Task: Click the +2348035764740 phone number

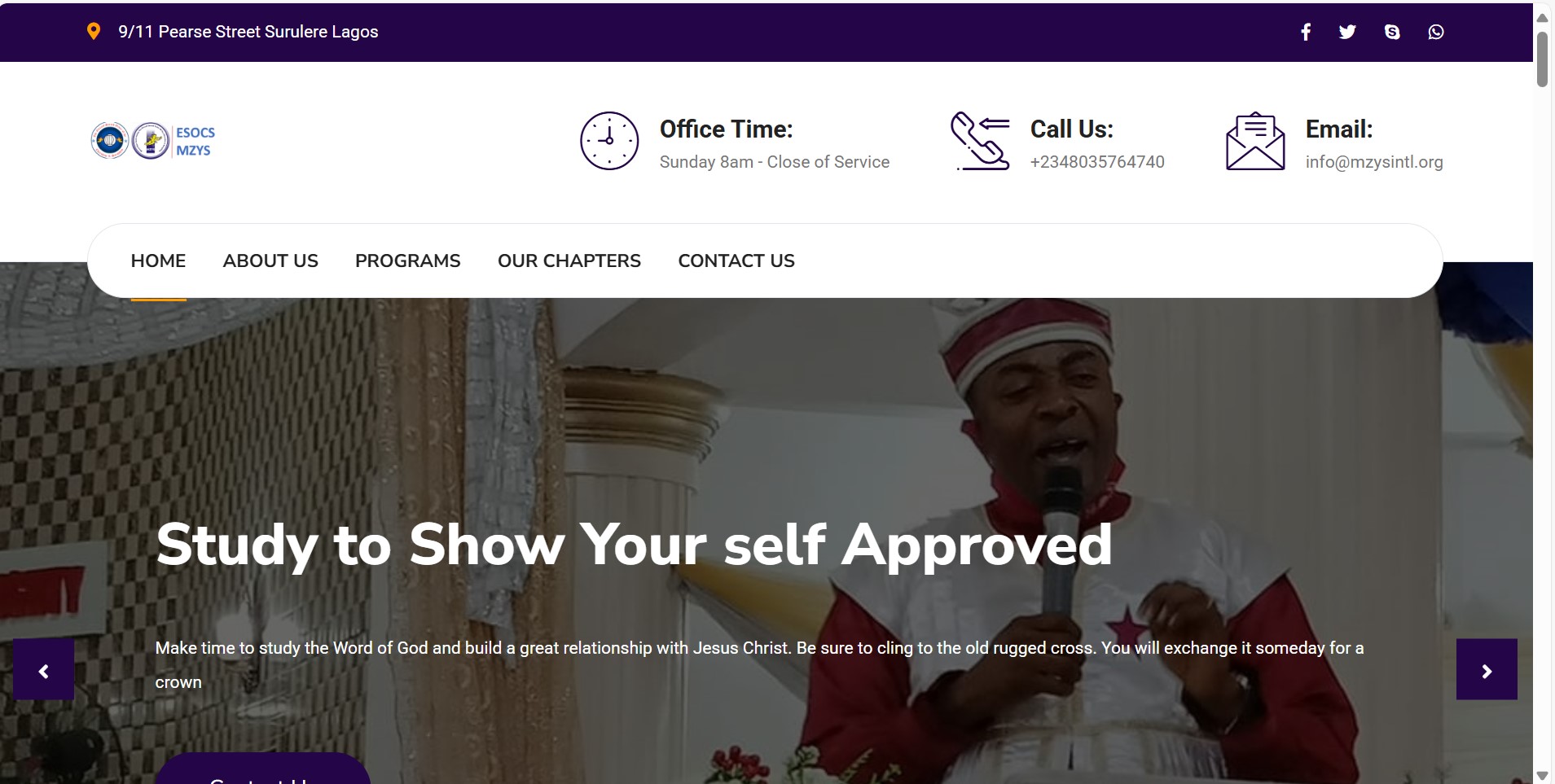Action: click(1097, 162)
